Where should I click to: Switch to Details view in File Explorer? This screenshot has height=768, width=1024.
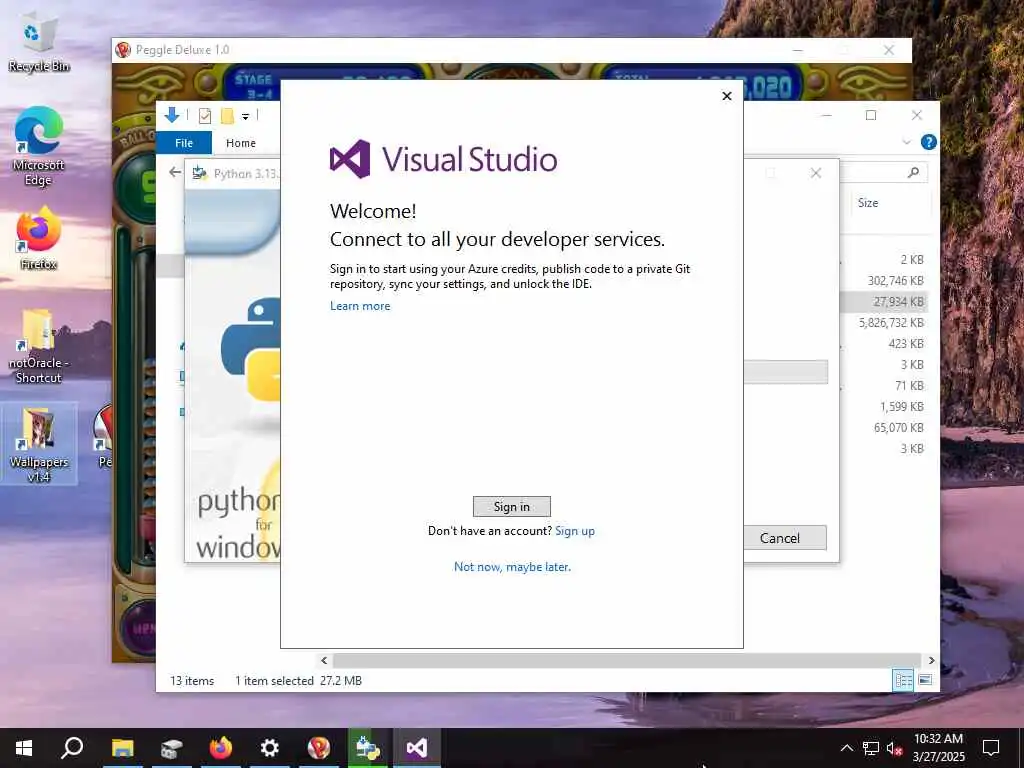click(903, 680)
